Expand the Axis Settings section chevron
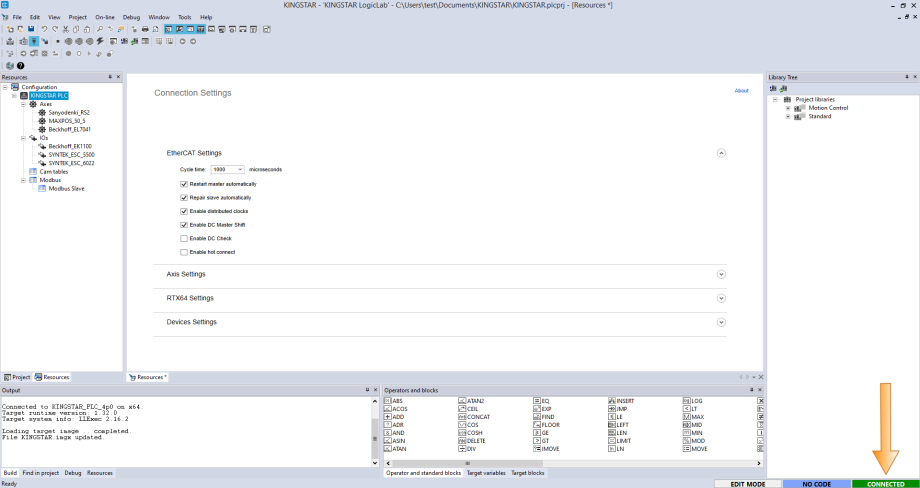The image size is (920, 488). [721, 274]
